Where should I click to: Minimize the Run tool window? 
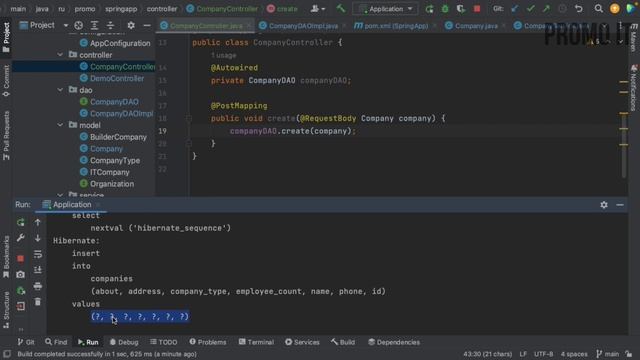[x=620, y=204]
